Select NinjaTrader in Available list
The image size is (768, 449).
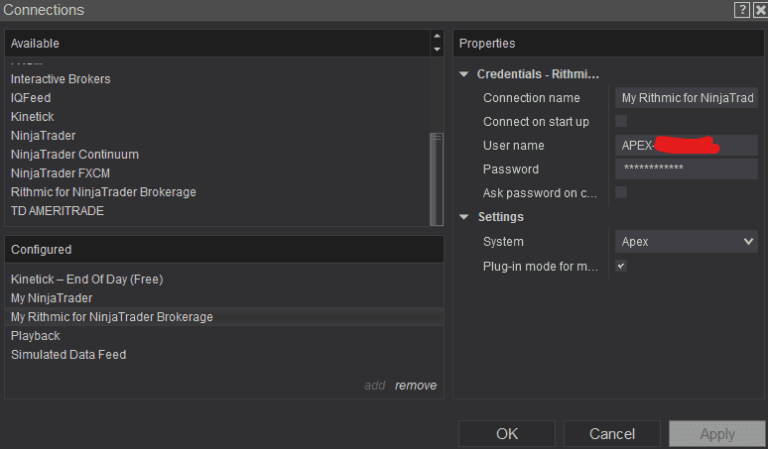[x=43, y=136]
